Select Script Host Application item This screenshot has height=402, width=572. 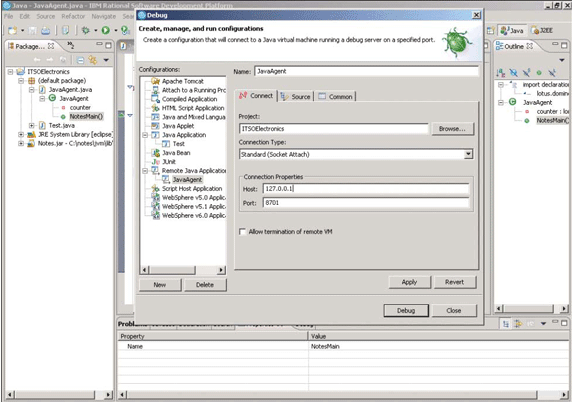pyautogui.click(x=192, y=189)
